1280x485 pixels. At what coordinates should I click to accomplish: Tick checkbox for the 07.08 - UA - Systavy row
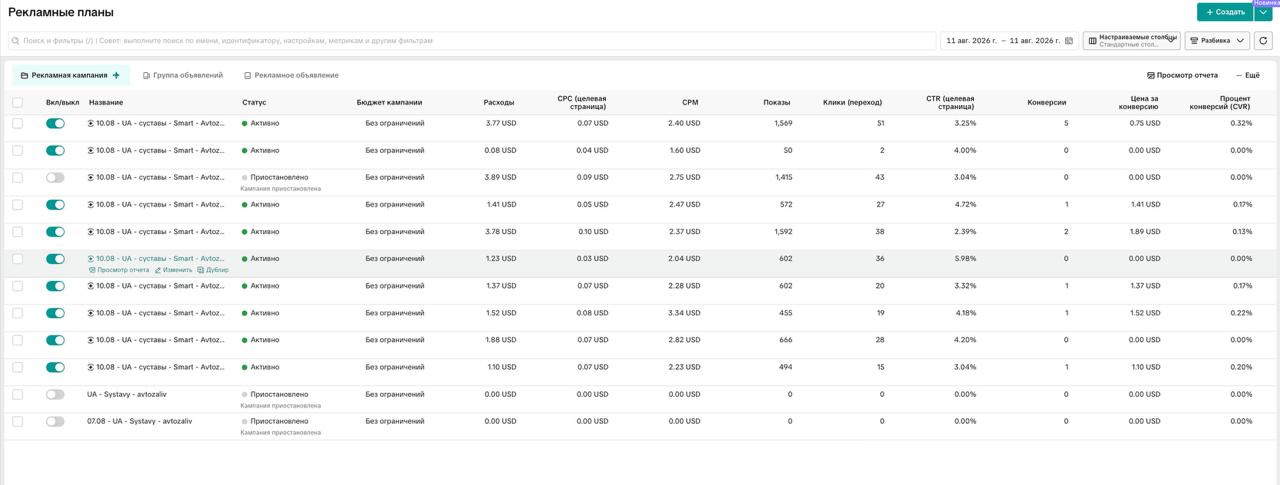[x=17, y=421]
